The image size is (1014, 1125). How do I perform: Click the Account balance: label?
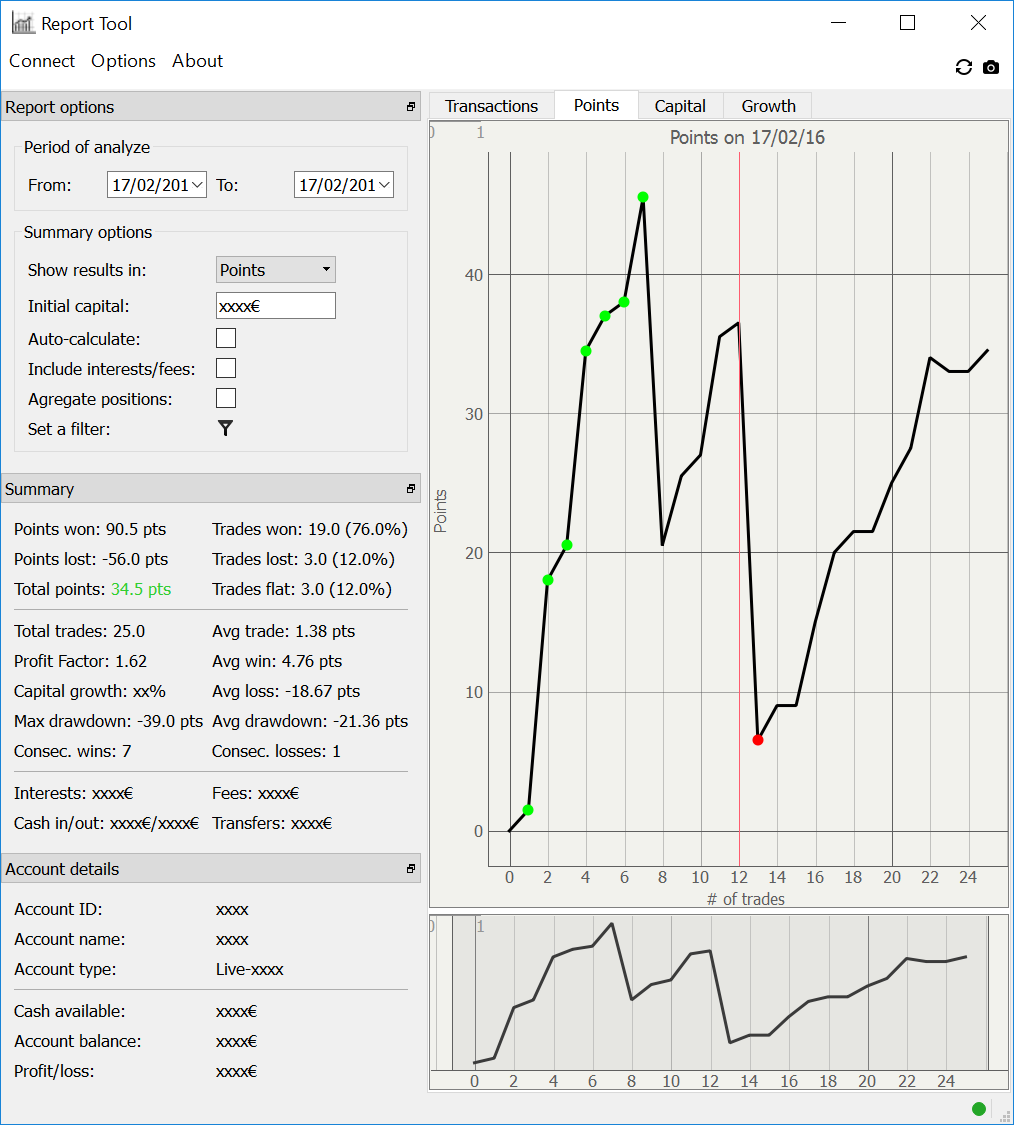[78, 1041]
